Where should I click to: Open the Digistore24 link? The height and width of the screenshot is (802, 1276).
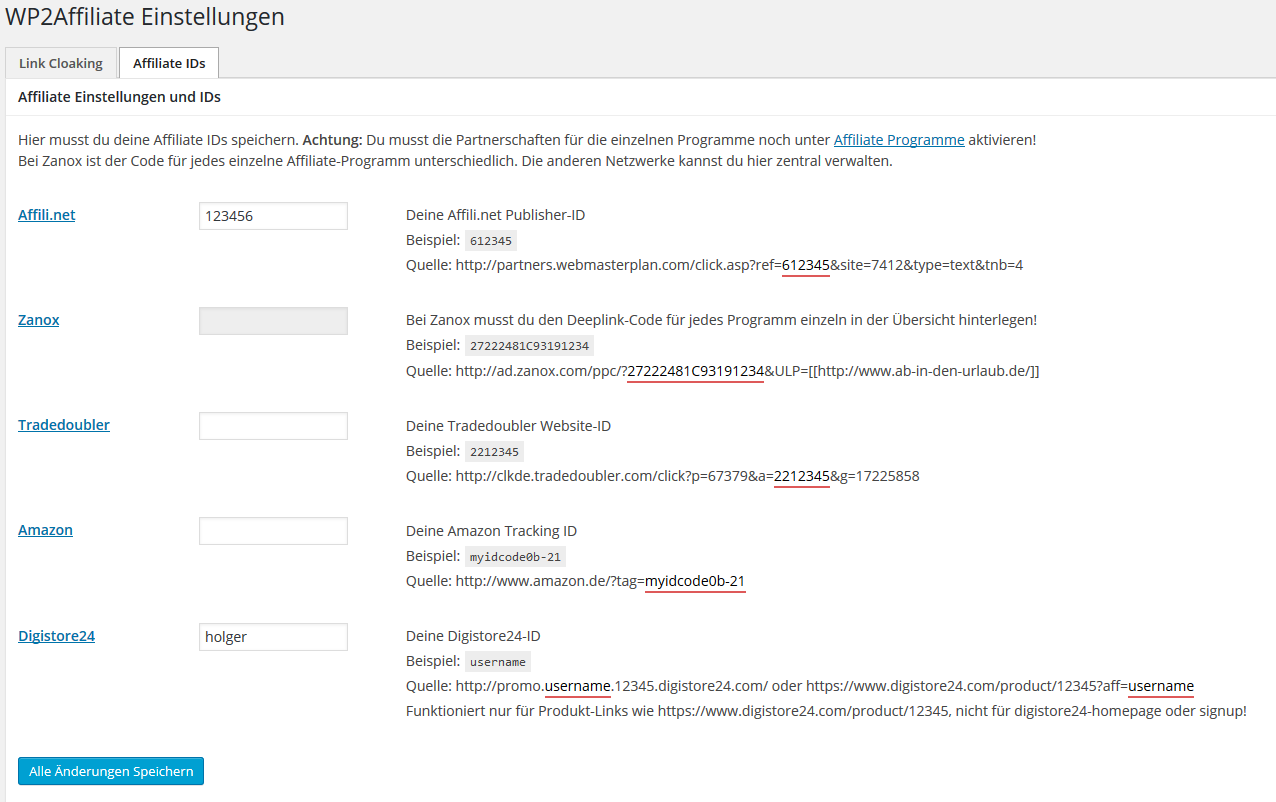point(56,635)
